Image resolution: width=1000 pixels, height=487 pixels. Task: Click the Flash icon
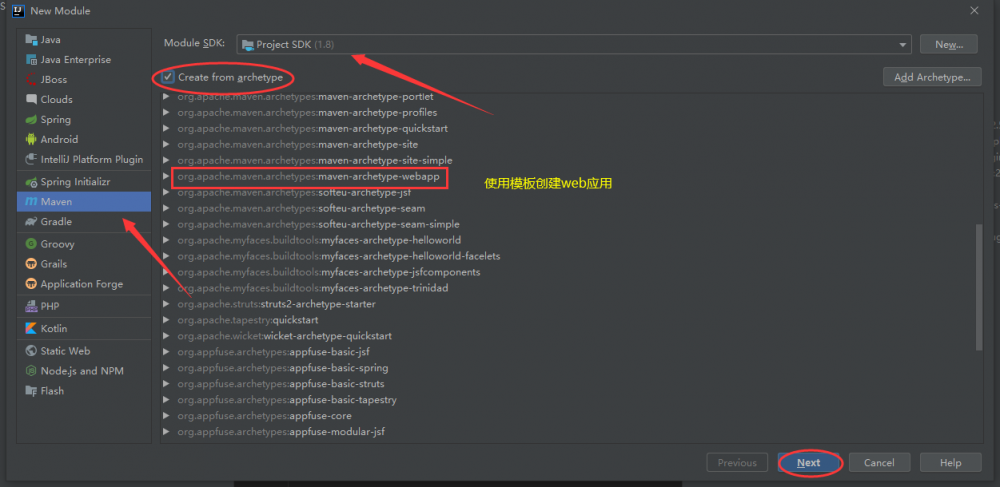(31, 391)
